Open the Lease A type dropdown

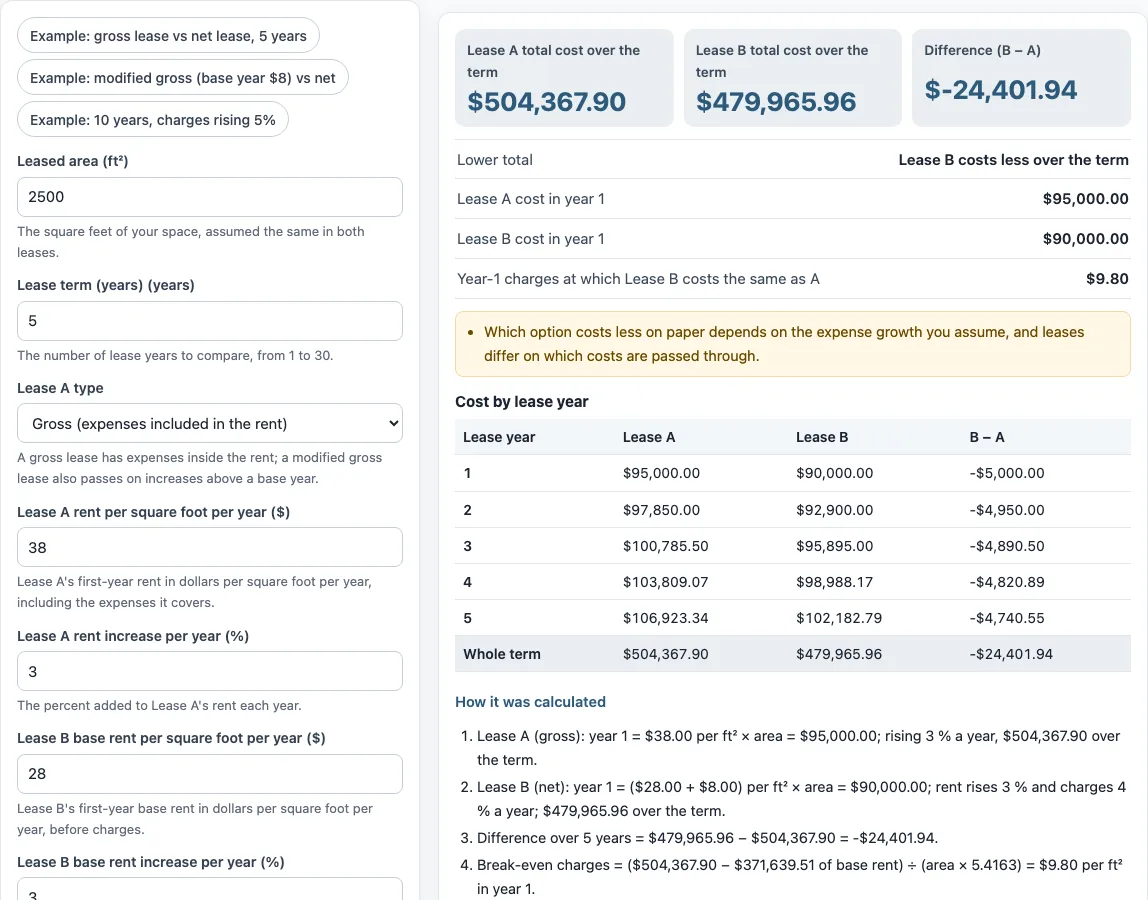pyautogui.click(x=209, y=423)
